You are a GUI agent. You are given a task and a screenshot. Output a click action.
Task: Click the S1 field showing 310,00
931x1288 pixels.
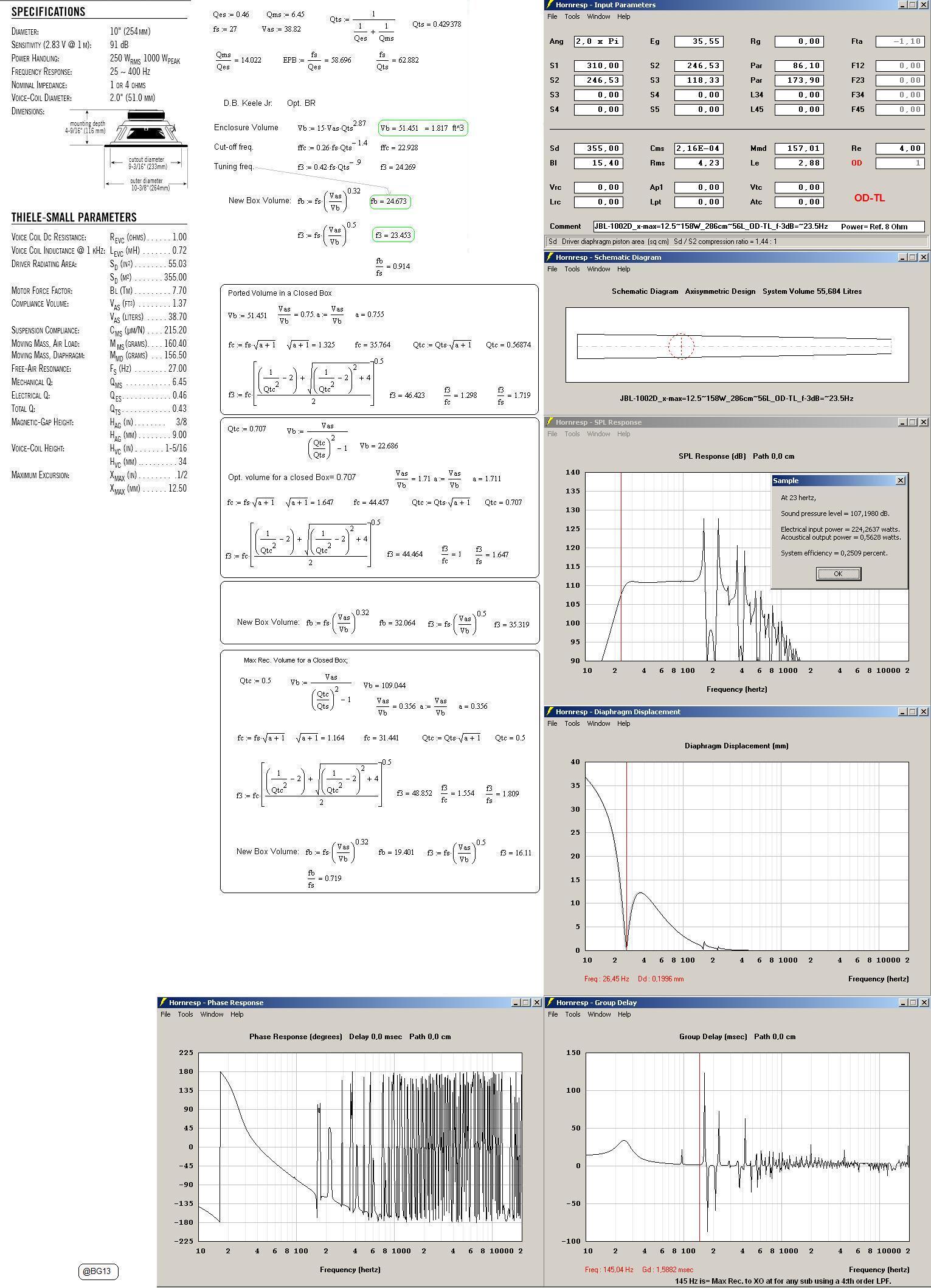point(598,66)
